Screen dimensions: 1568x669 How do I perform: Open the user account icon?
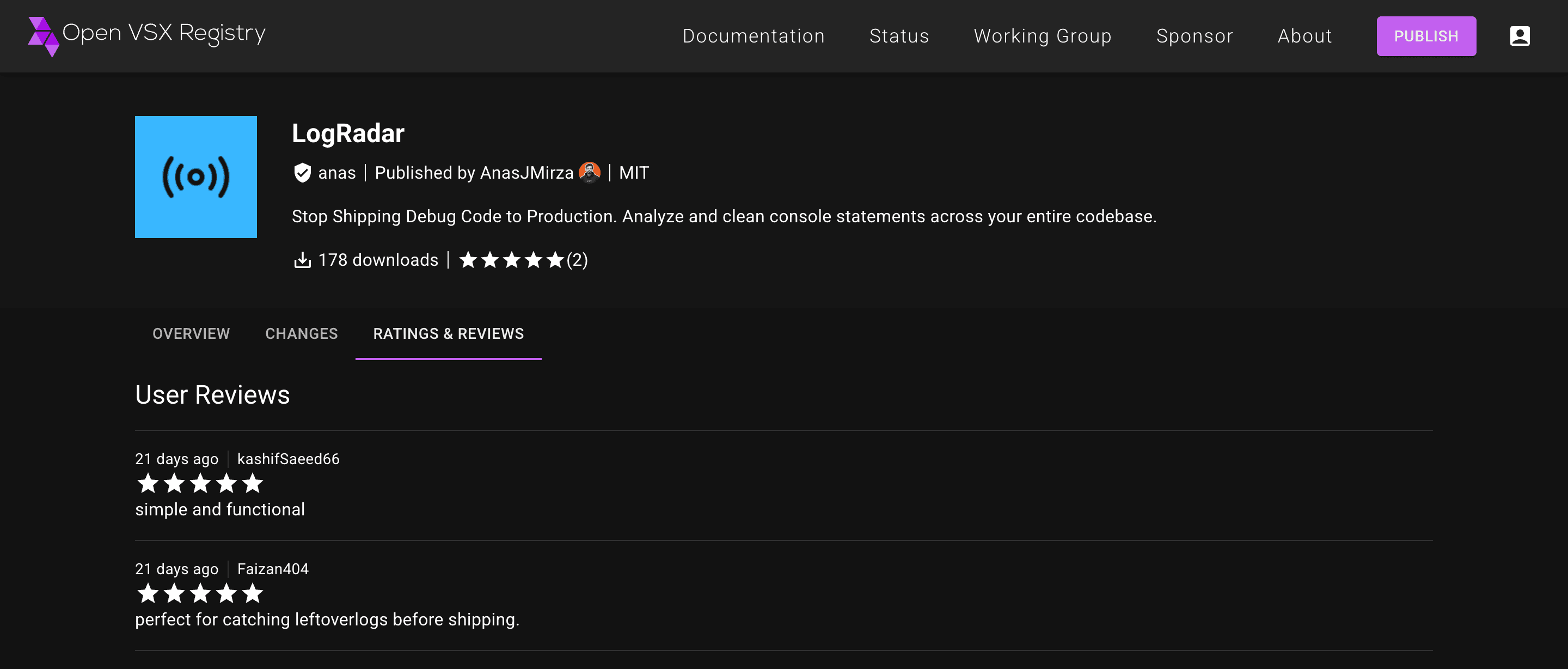(1520, 36)
